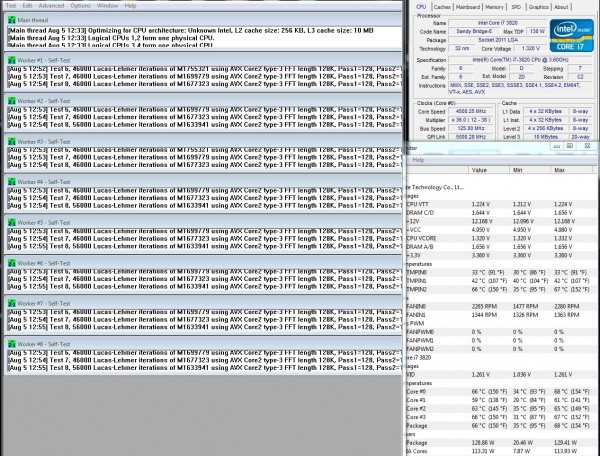Click the Worker #1 Self-Test window icon

click(x=12, y=60)
